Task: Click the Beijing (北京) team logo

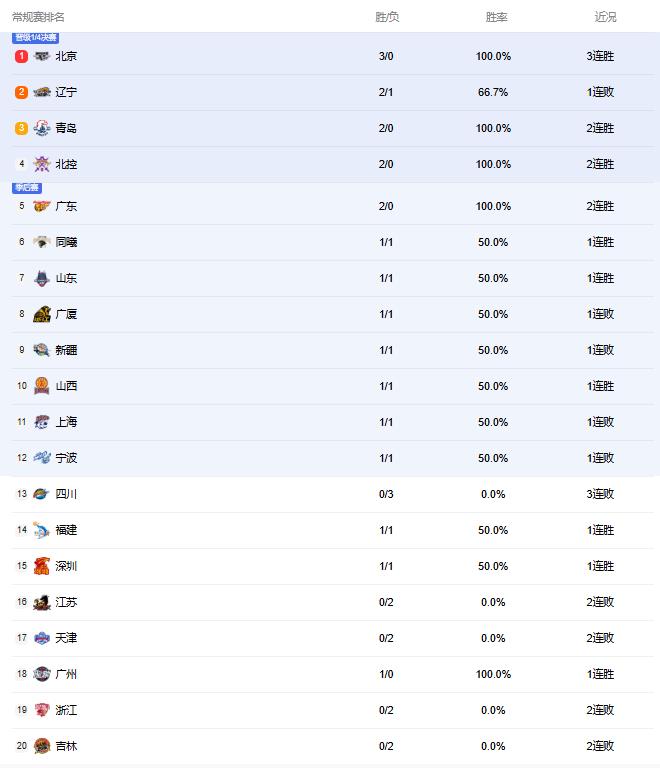Action: (x=41, y=56)
